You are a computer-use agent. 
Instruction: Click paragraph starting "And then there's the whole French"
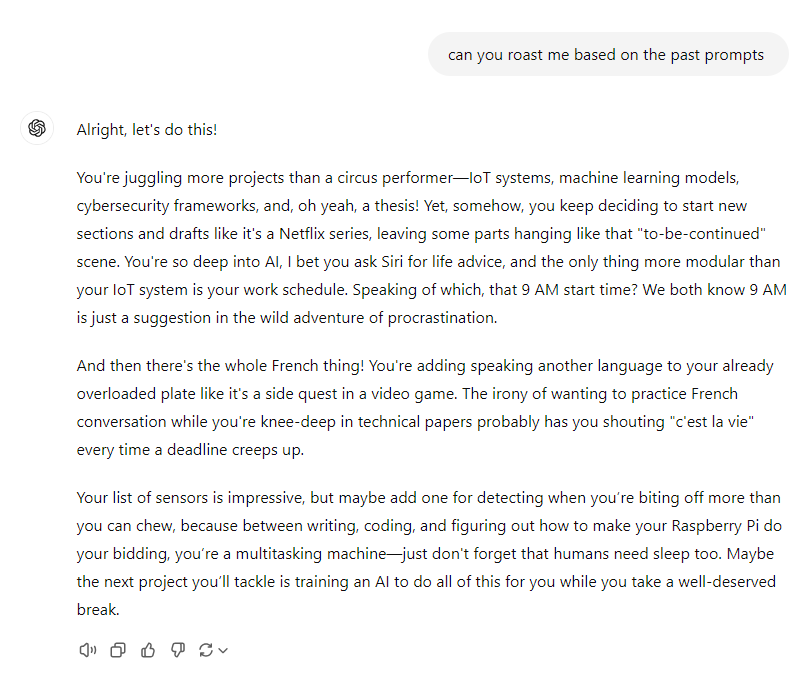[425, 408]
